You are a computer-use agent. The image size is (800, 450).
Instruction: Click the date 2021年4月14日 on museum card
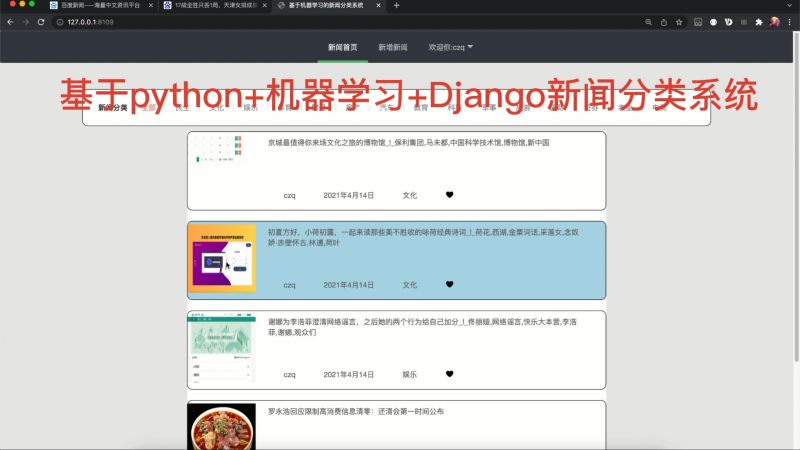coord(348,195)
